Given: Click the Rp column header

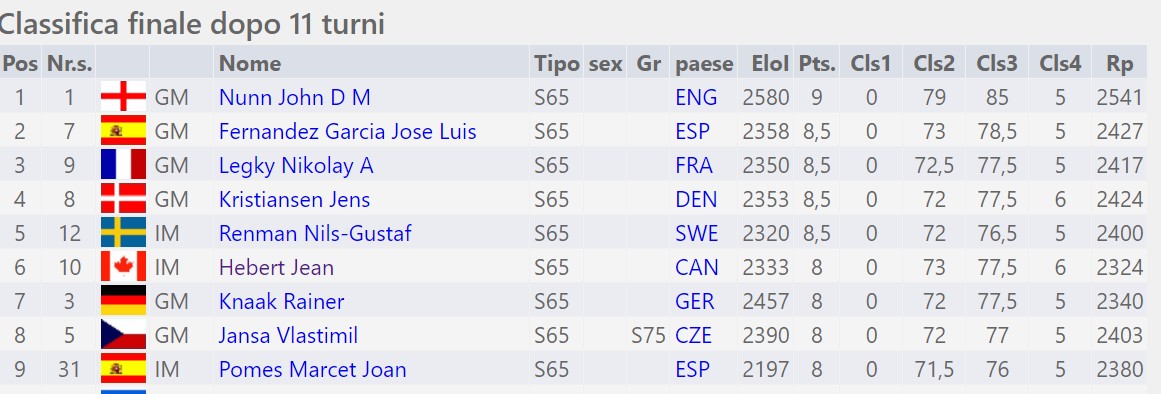Looking at the screenshot, I should coord(1120,64).
